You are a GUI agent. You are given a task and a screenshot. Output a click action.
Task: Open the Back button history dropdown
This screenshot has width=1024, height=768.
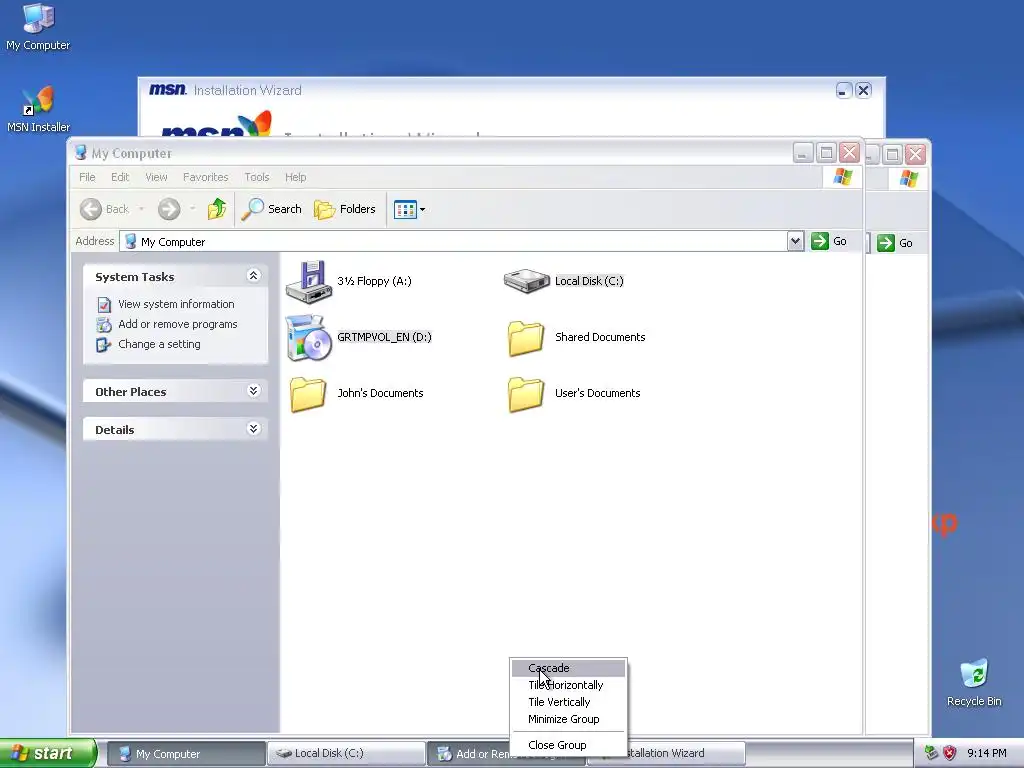141,209
